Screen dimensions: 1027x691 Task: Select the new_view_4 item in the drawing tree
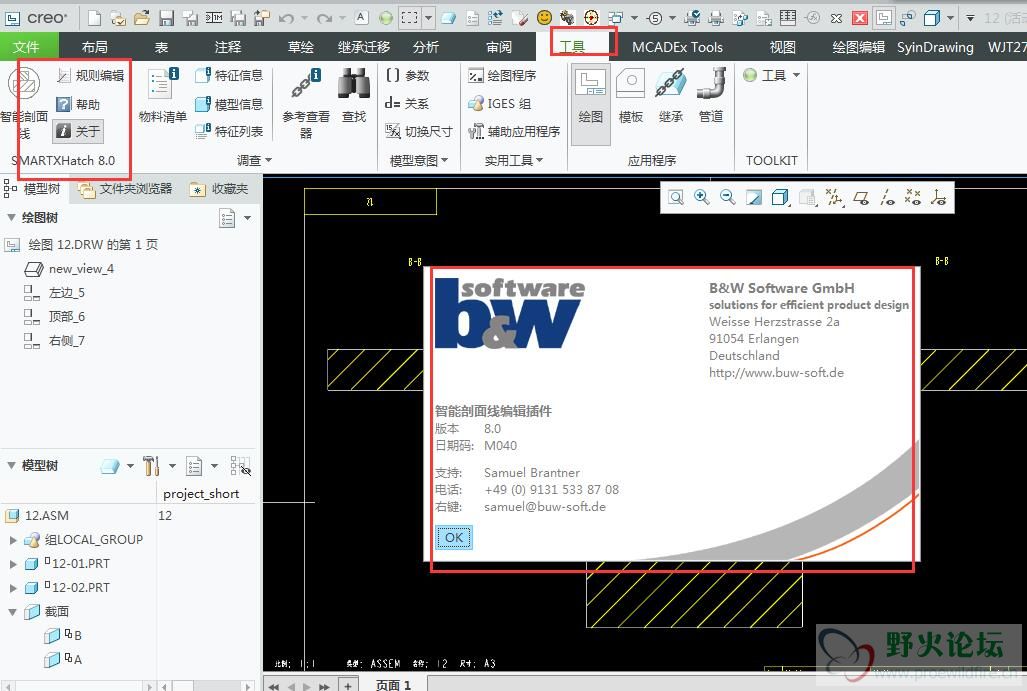tap(69, 269)
